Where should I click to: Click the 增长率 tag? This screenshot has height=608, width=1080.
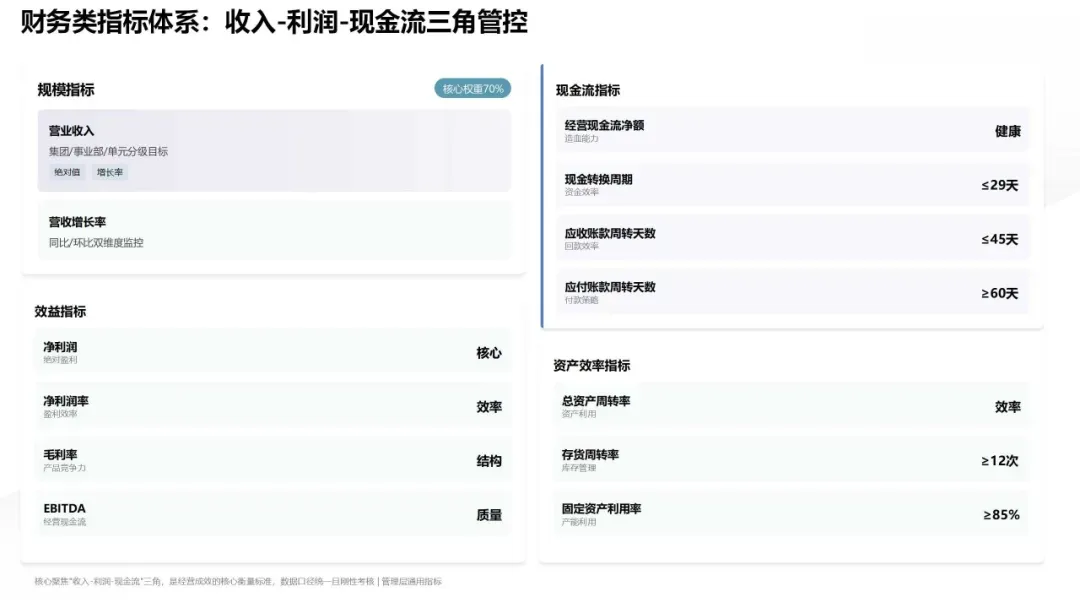tap(110, 172)
